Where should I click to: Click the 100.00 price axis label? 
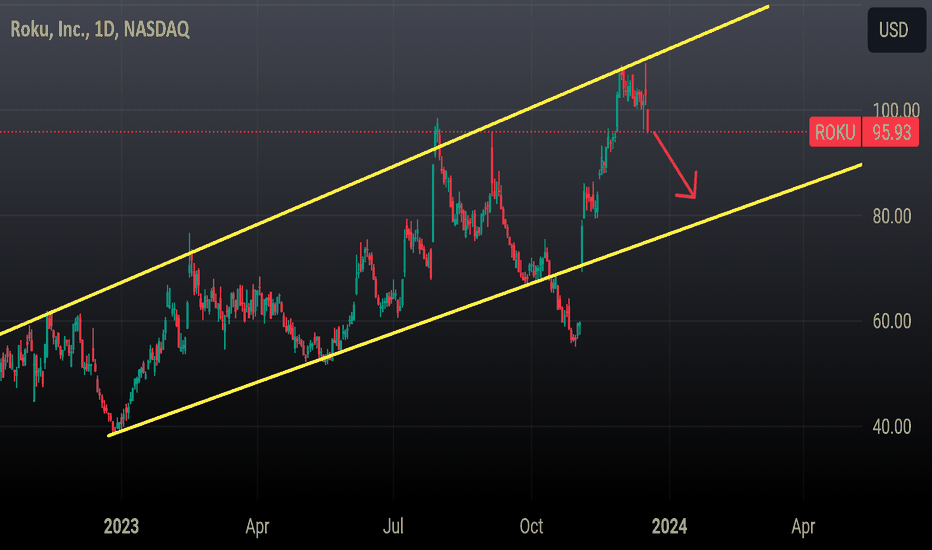[x=896, y=110]
